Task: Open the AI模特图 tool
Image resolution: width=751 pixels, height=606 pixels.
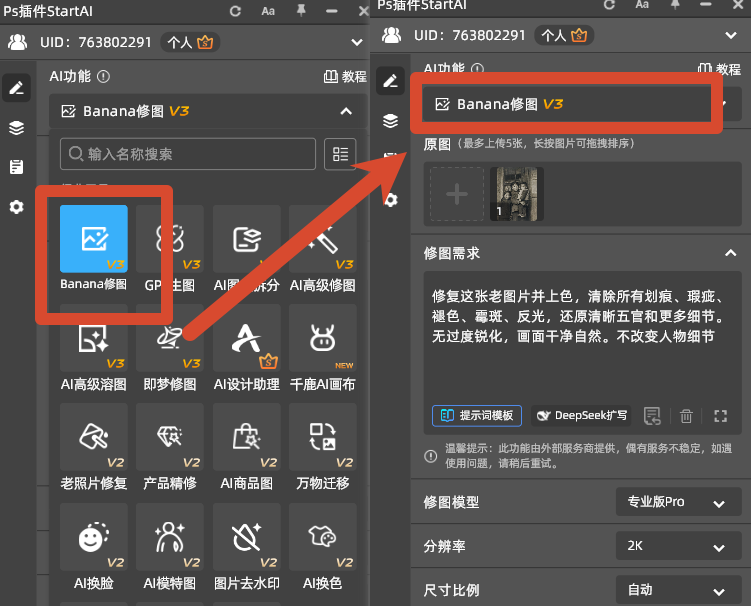Action: pyautogui.click(x=170, y=537)
